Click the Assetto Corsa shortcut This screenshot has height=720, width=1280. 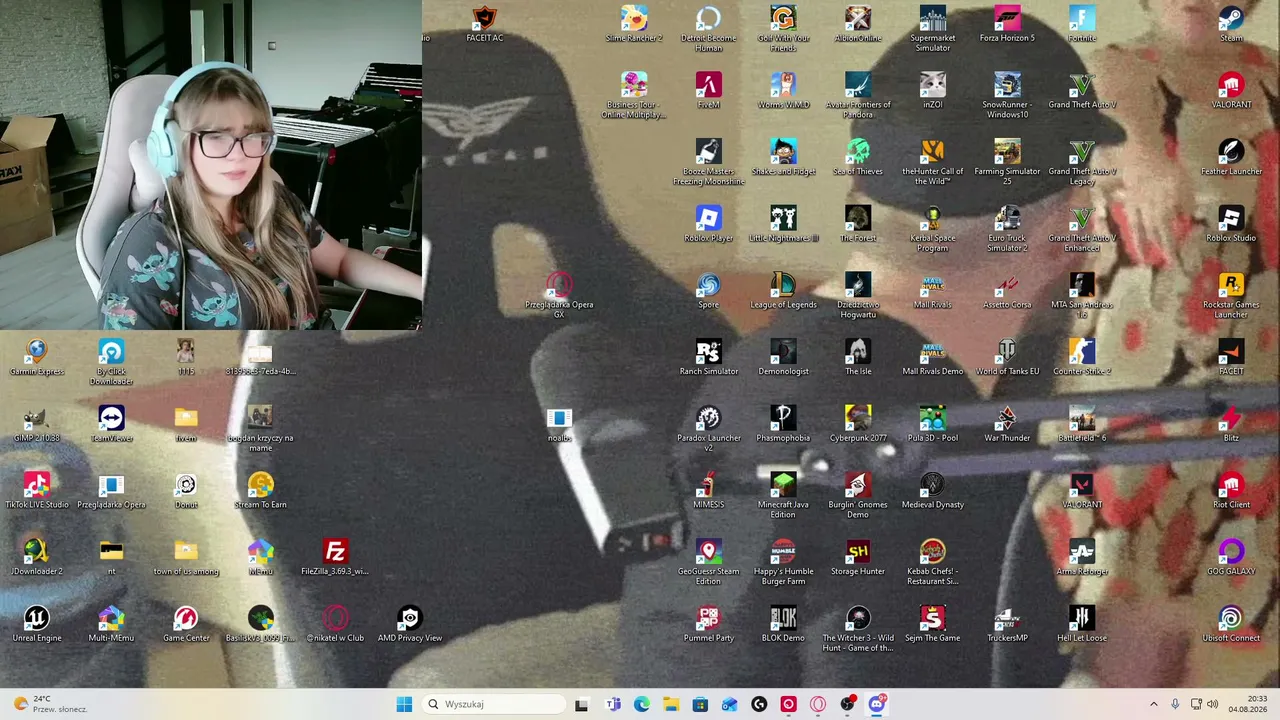(1007, 291)
